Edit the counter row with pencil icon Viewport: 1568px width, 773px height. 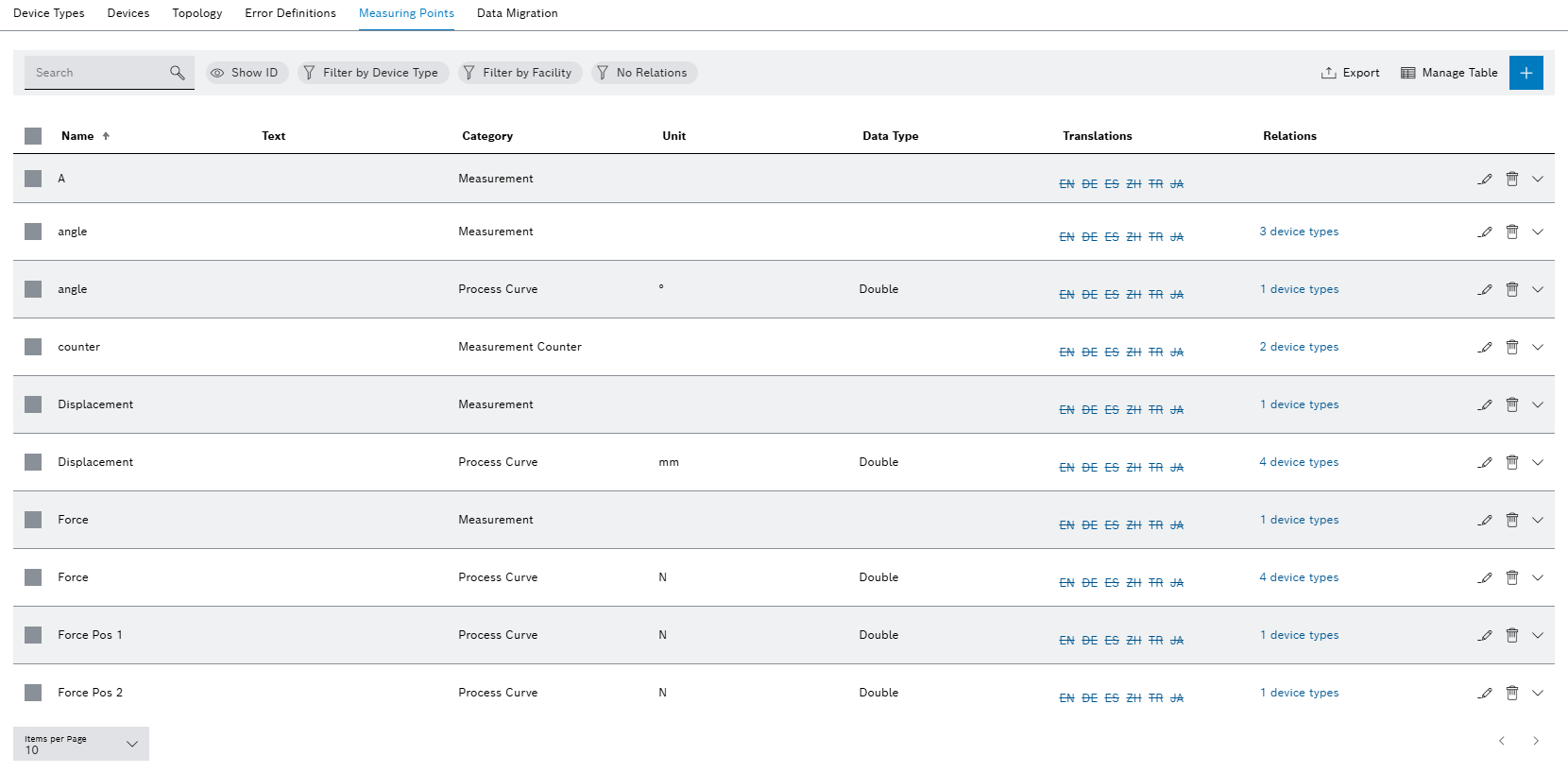tap(1485, 347)
